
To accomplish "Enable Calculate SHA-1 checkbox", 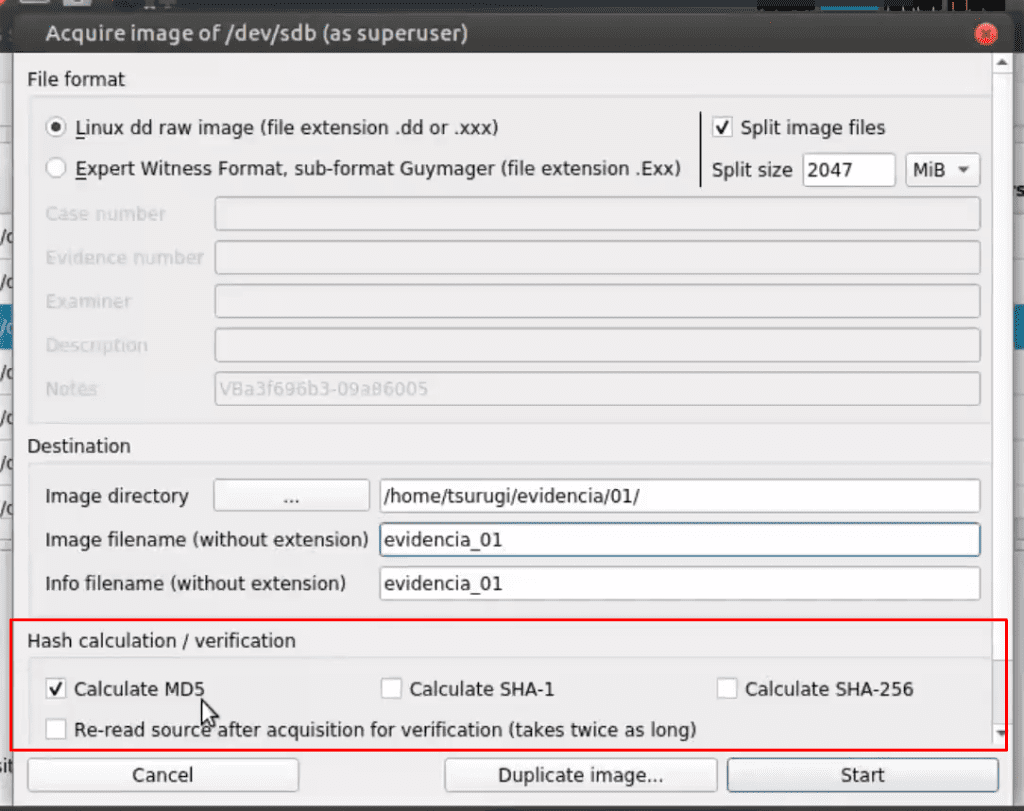I will [391, 689].
